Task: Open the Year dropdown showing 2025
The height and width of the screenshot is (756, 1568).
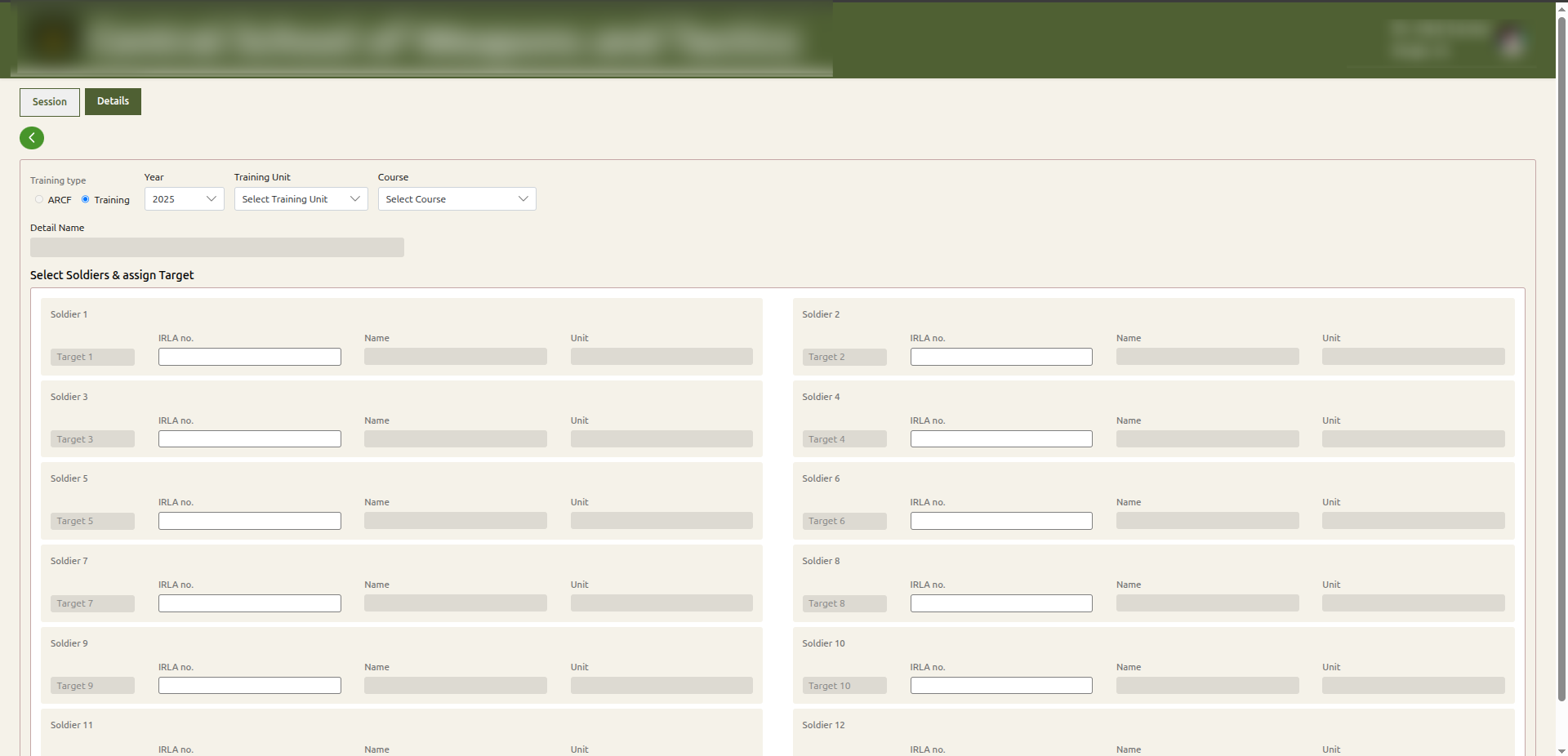Action: 184,199
